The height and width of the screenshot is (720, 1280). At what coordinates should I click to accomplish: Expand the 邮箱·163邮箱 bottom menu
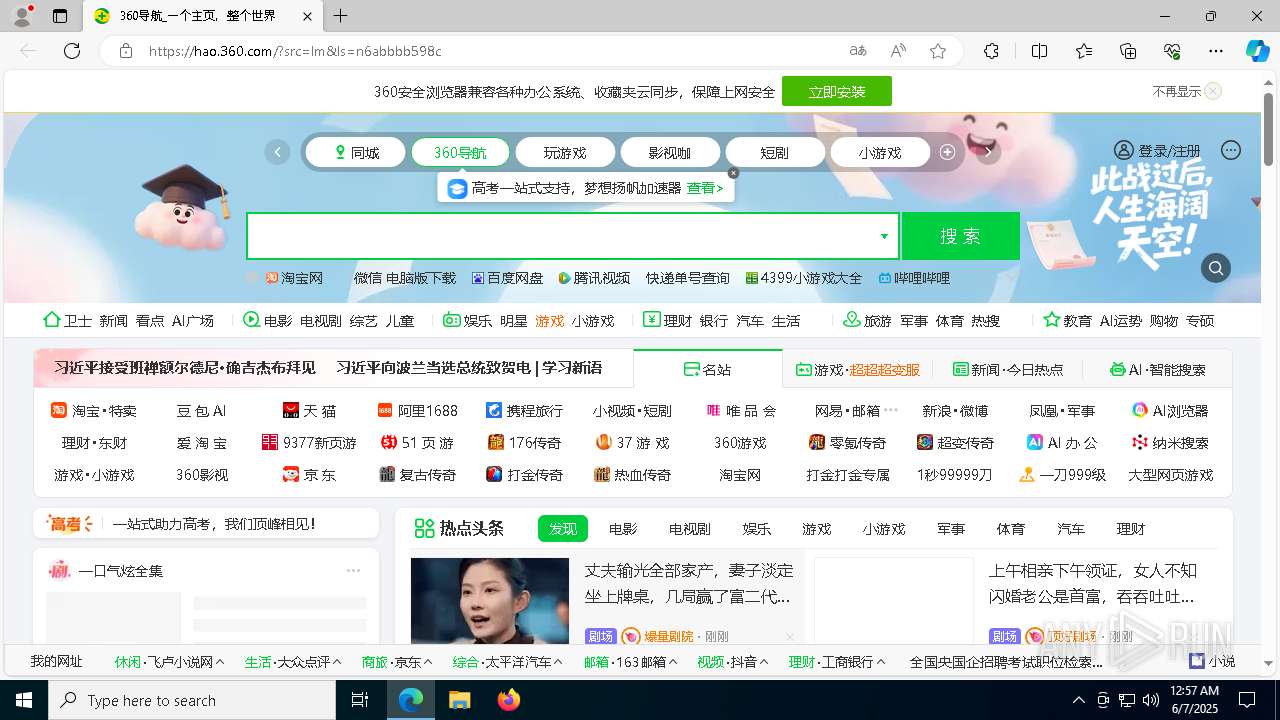click(x=632, y=661)
